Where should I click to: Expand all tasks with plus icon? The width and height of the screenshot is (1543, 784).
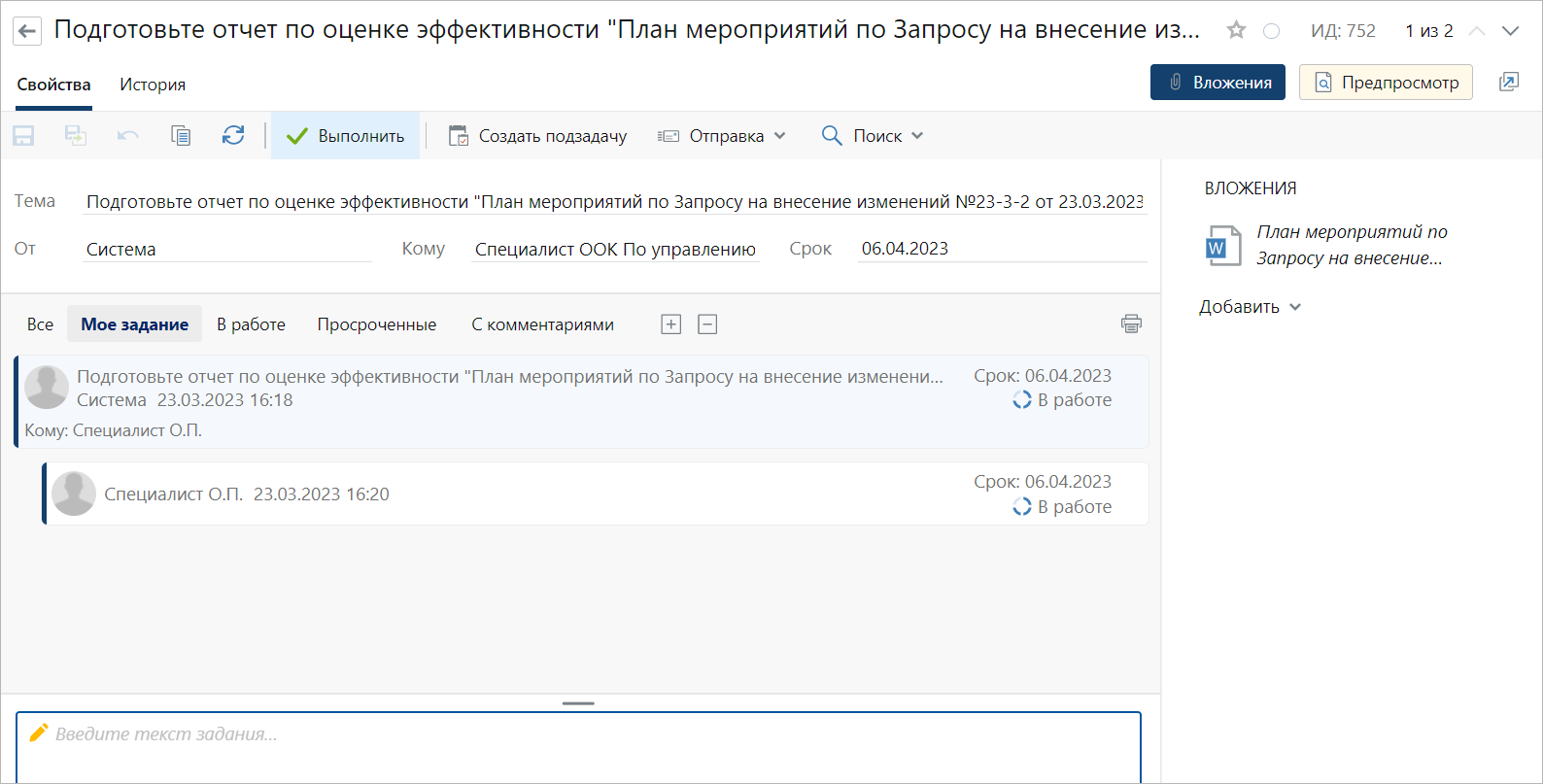coord(671,324)
